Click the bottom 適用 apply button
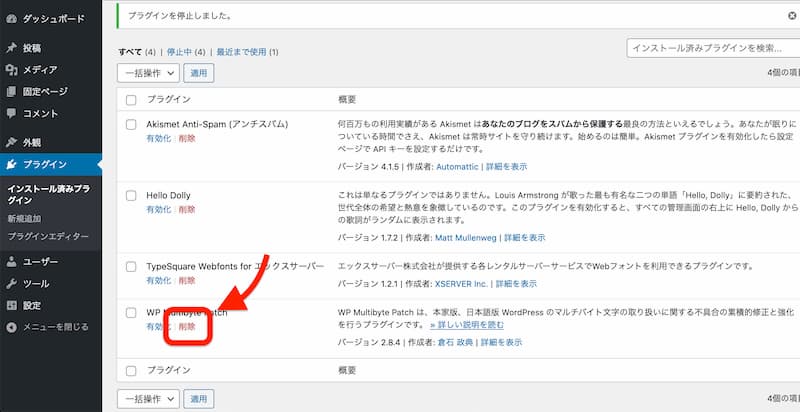This screenshot has width=800, height=412. pos(198,399)
